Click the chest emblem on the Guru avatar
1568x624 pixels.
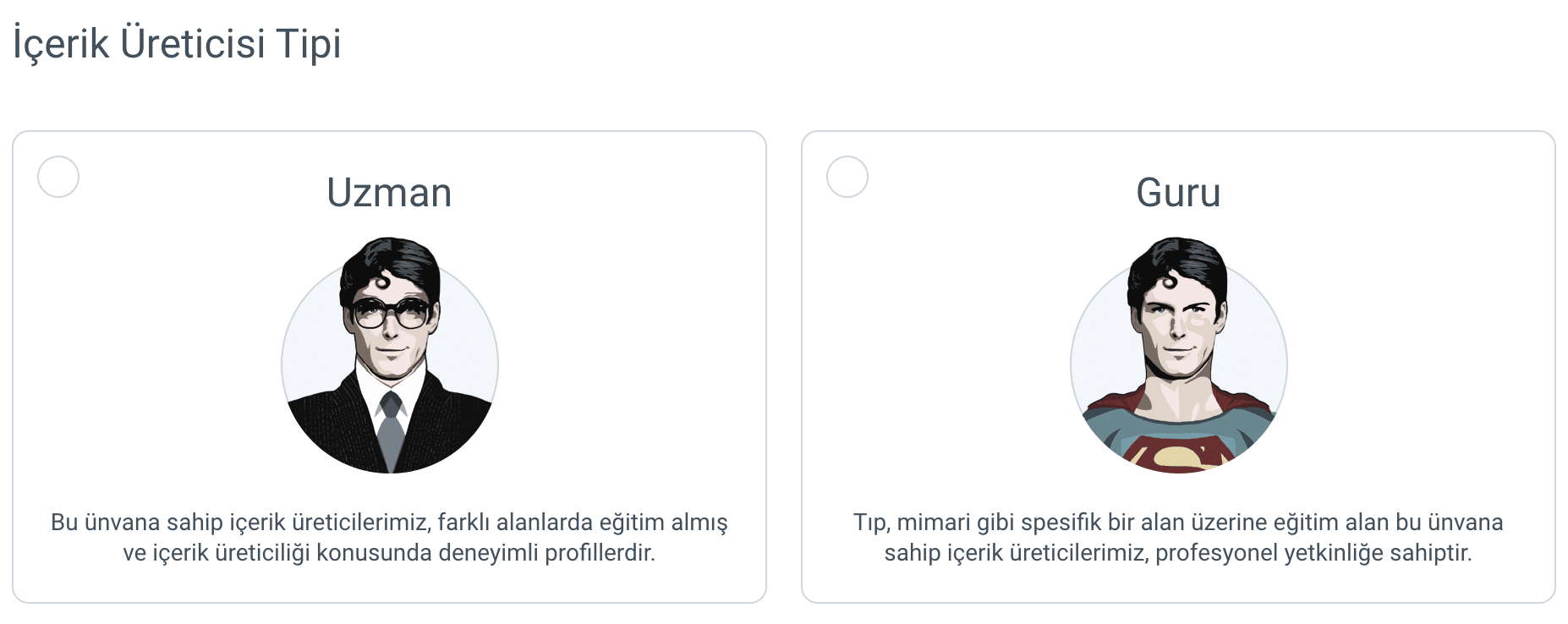point(1178,456)
